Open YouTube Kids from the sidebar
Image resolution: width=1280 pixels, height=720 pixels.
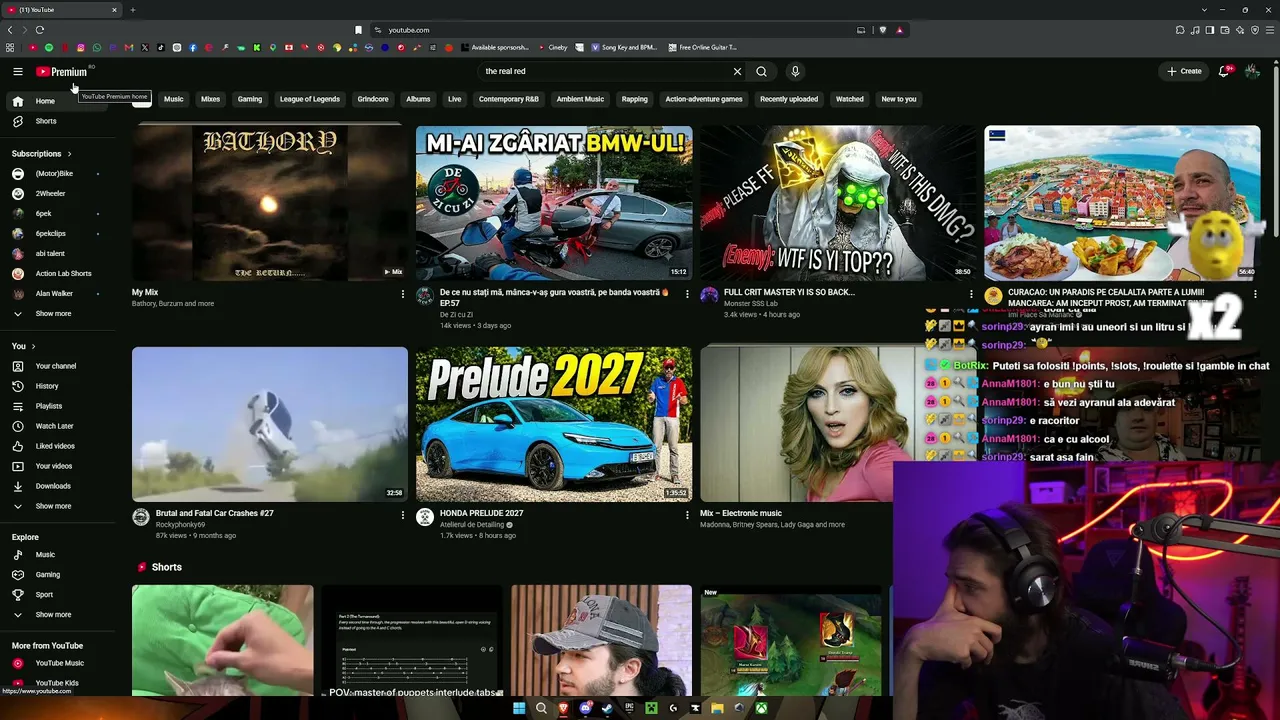click(x=56, y=683)
